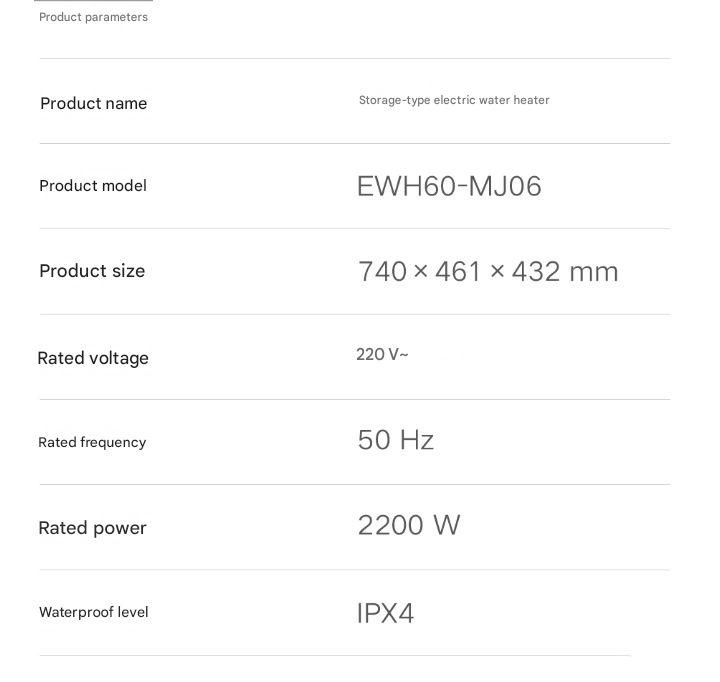Screen dimensions: 720x682
Task: Click the 432 value in product size
Action: tap(535, 272)
